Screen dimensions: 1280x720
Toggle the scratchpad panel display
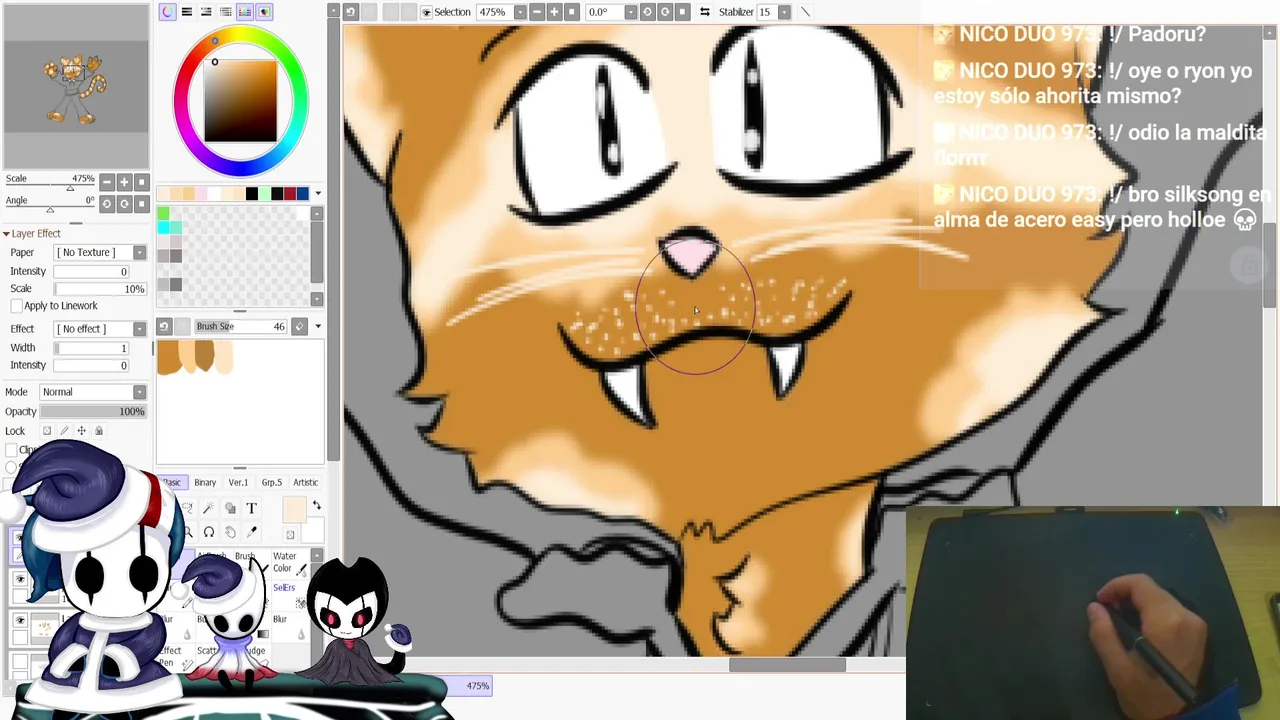264,12
